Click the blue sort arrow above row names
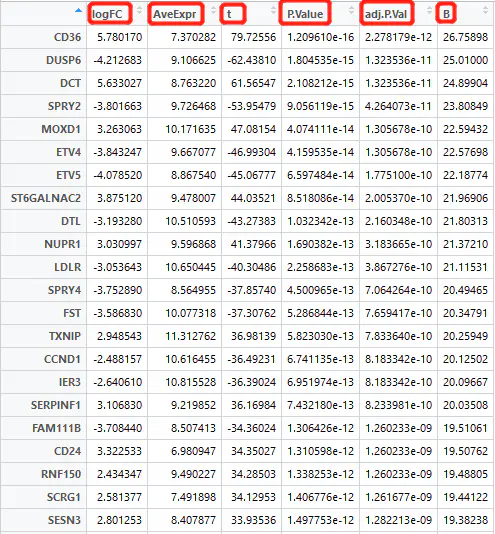 click(79, 11)
